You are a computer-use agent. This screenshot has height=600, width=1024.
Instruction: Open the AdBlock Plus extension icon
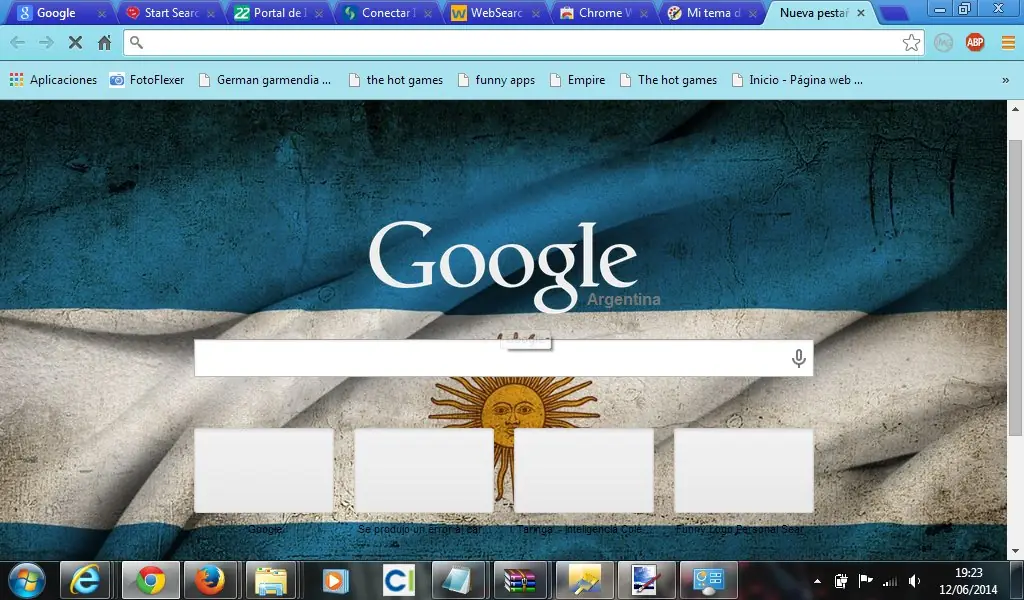tap(974, 43)
